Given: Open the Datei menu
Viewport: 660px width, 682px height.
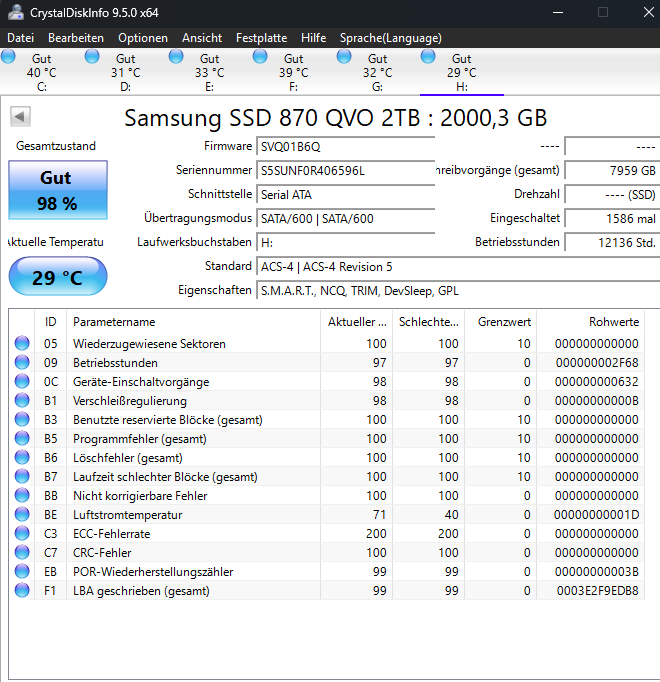Looking at the screenshot, I should pos(20,38).
